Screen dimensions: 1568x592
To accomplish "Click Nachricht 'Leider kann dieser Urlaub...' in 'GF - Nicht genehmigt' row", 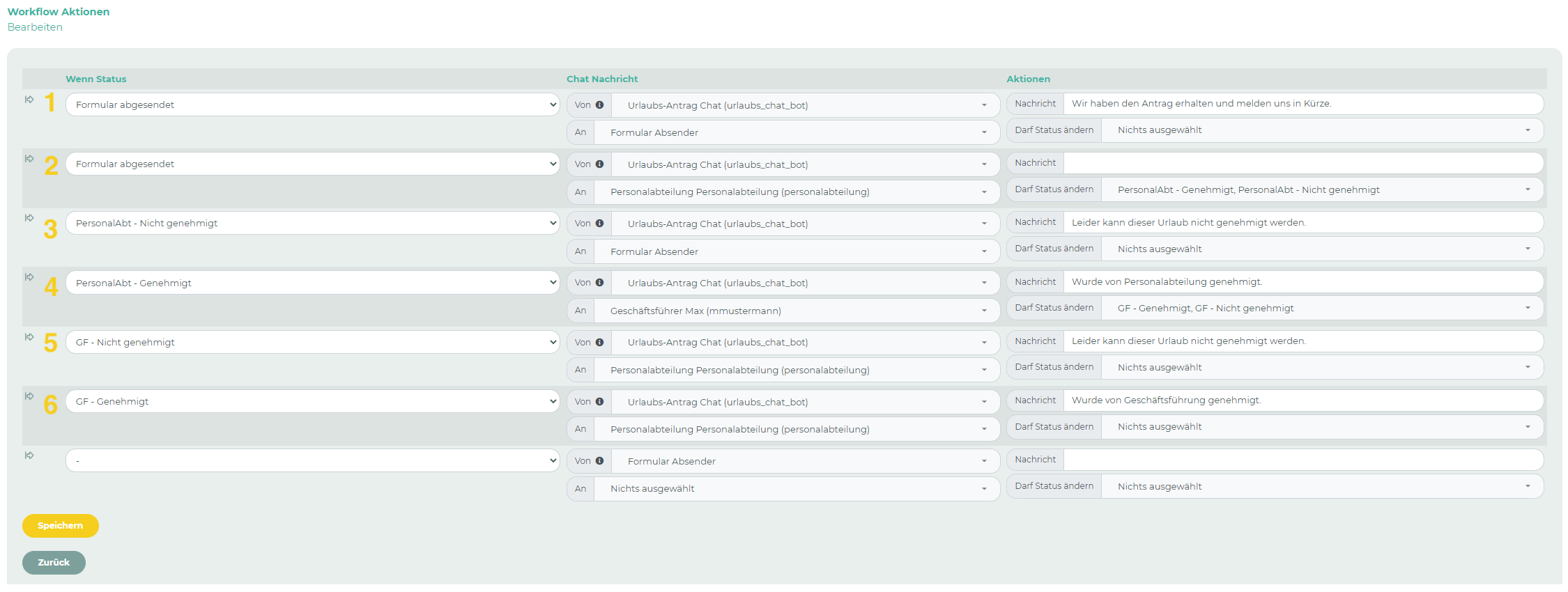I will coord(1303,341).
